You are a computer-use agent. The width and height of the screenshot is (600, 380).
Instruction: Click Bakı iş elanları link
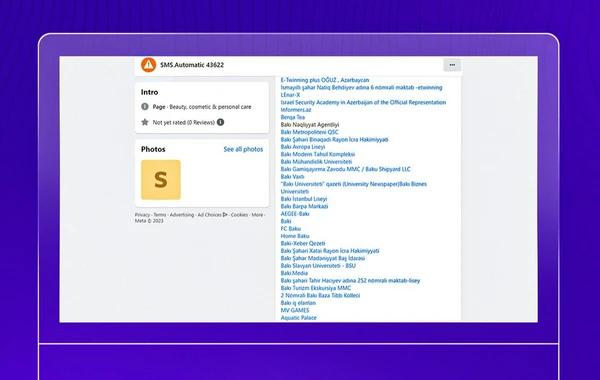[298, 303]
